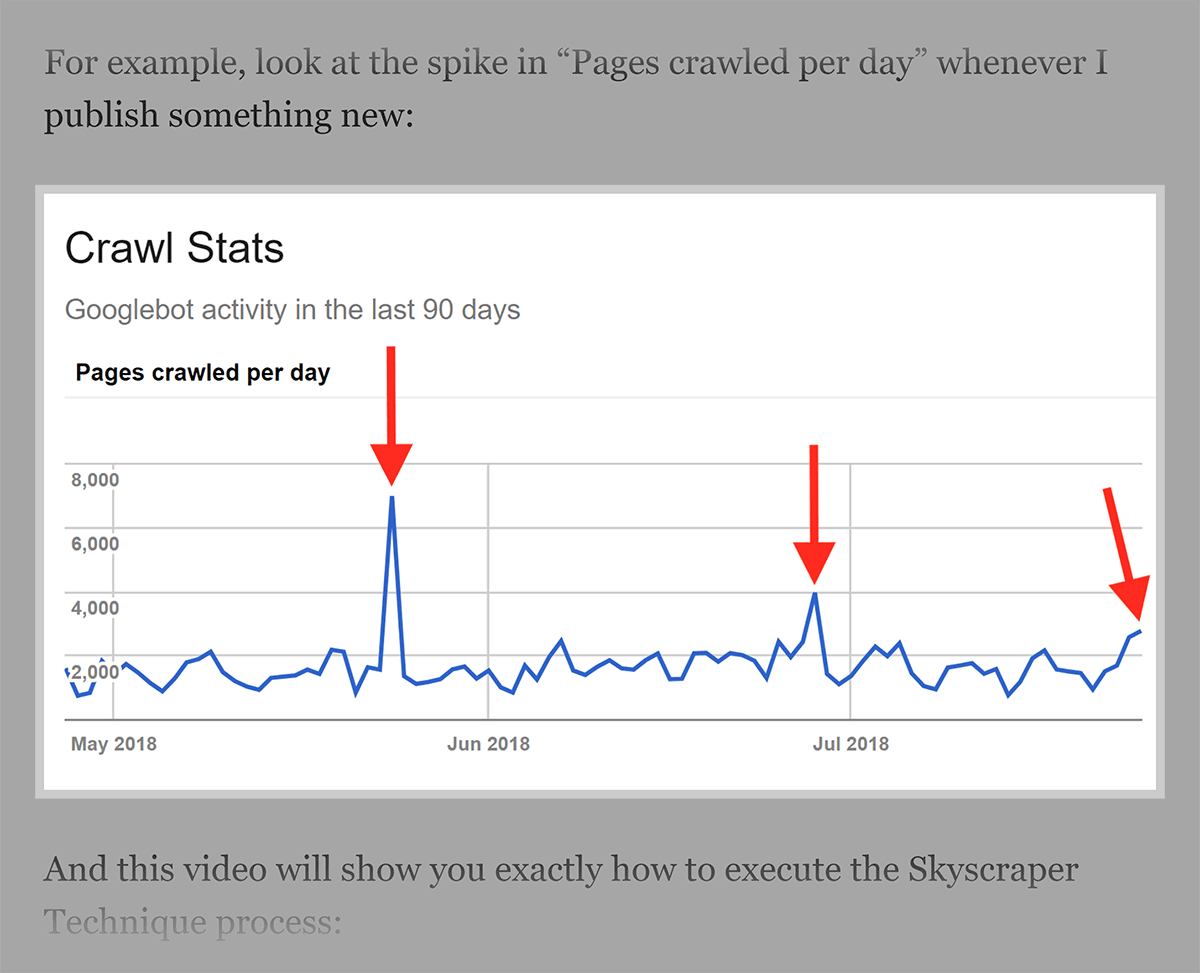This screenshot has width=1200, height=973.
Task: Click the peak of the tallest crawl spike
Action: [391, 497]
